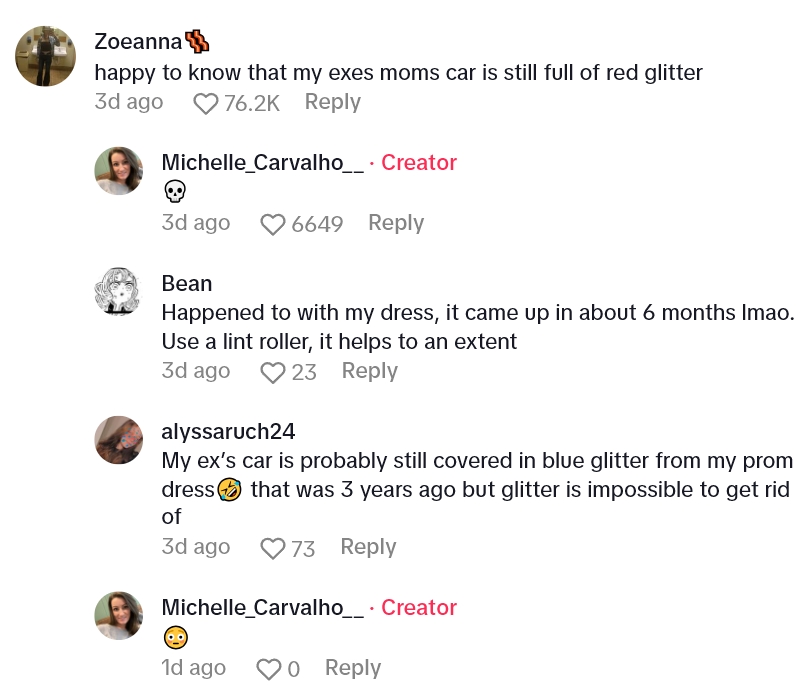The image size is (803, 694).
Task: View creator avatar beside skull emoji reply
Action: (119, 172)
